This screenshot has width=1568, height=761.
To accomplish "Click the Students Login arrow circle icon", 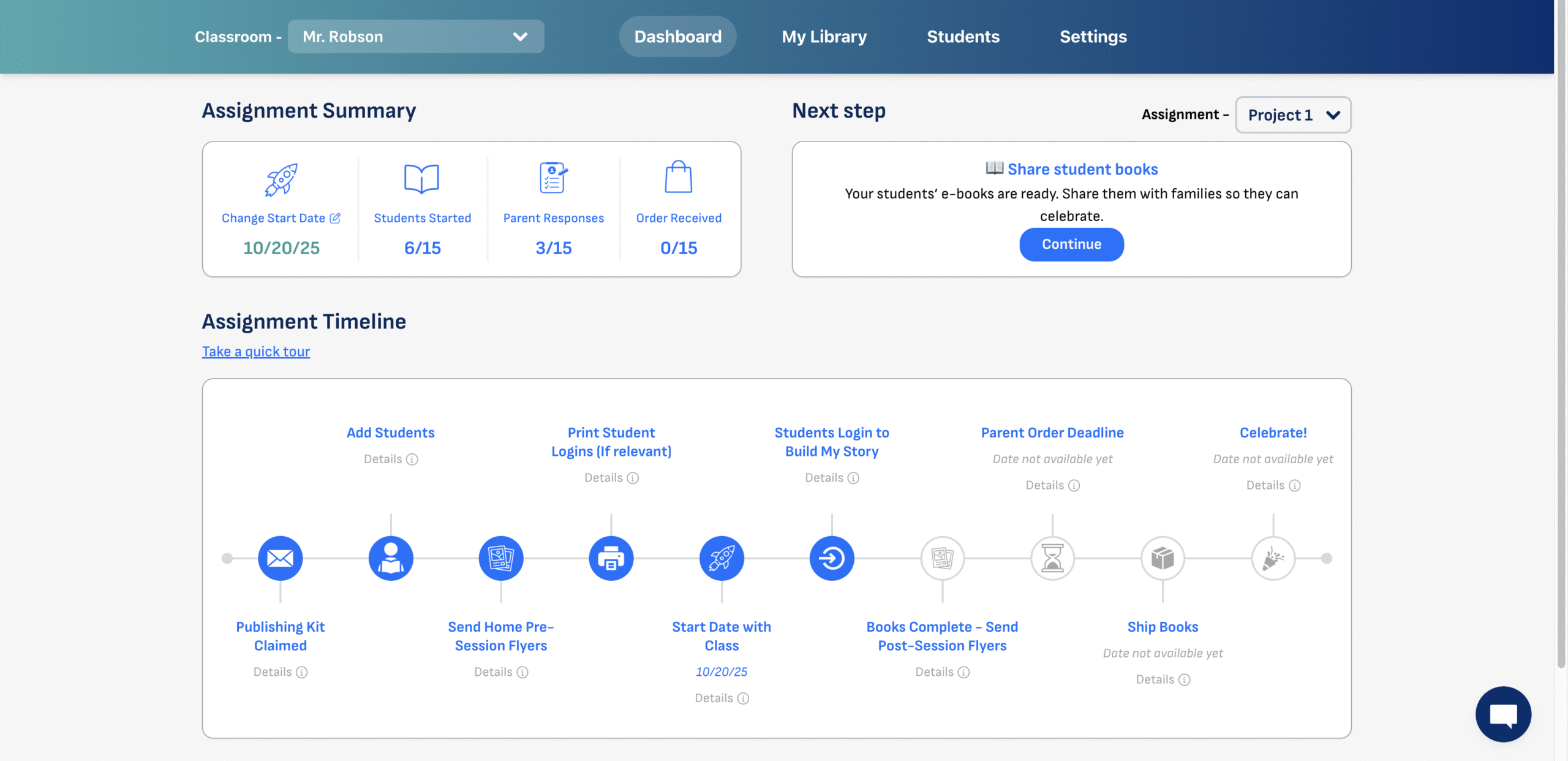I will point(832,558).
